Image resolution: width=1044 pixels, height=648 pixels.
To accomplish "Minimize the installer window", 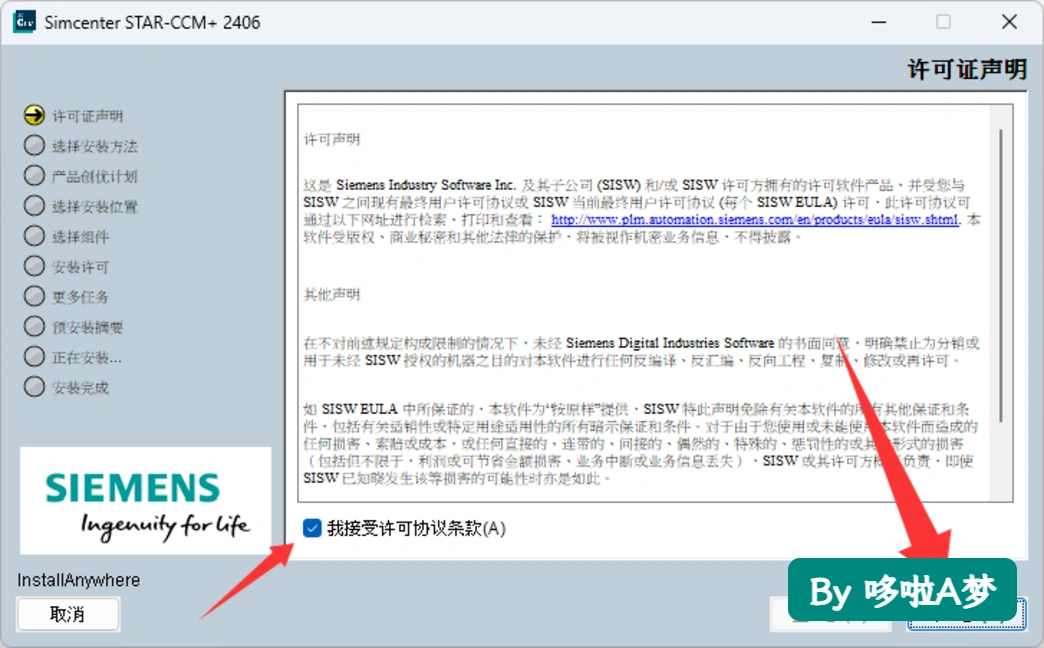I will click(879, 22).
